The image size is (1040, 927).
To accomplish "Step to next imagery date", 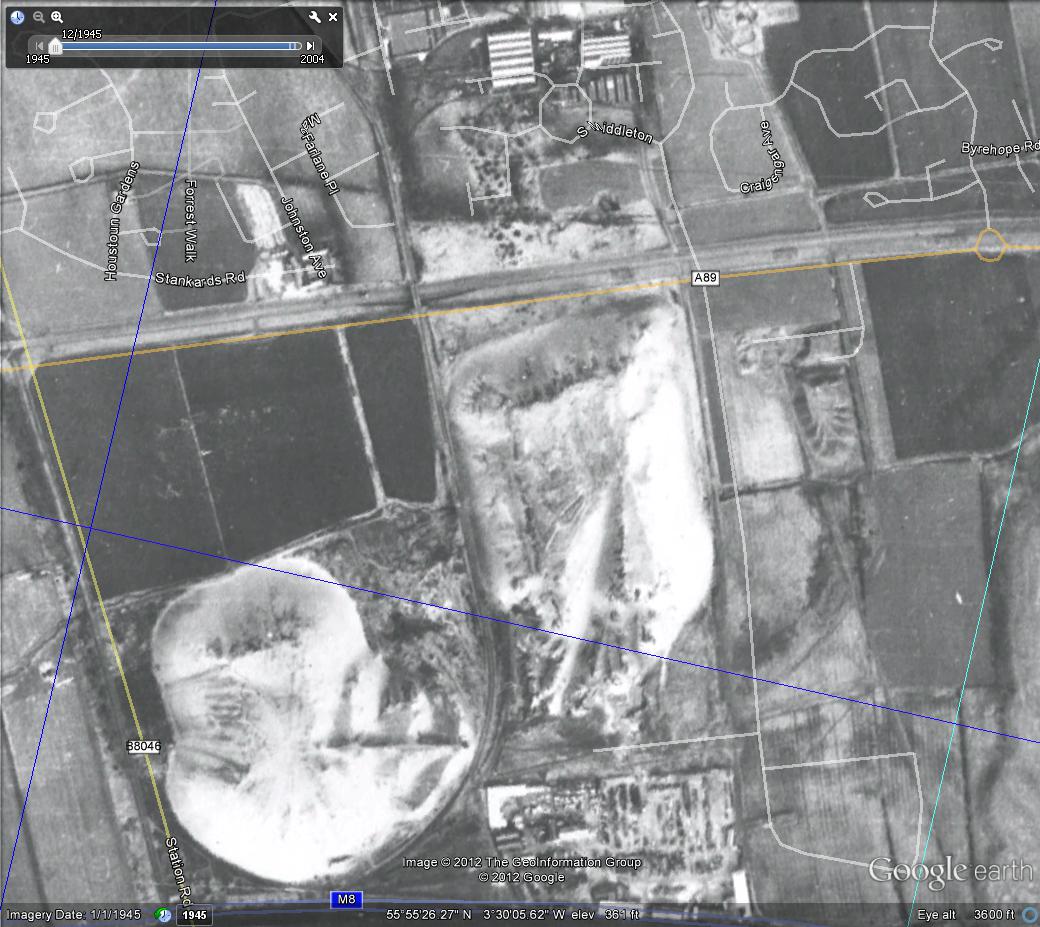I will click(311, 46).
